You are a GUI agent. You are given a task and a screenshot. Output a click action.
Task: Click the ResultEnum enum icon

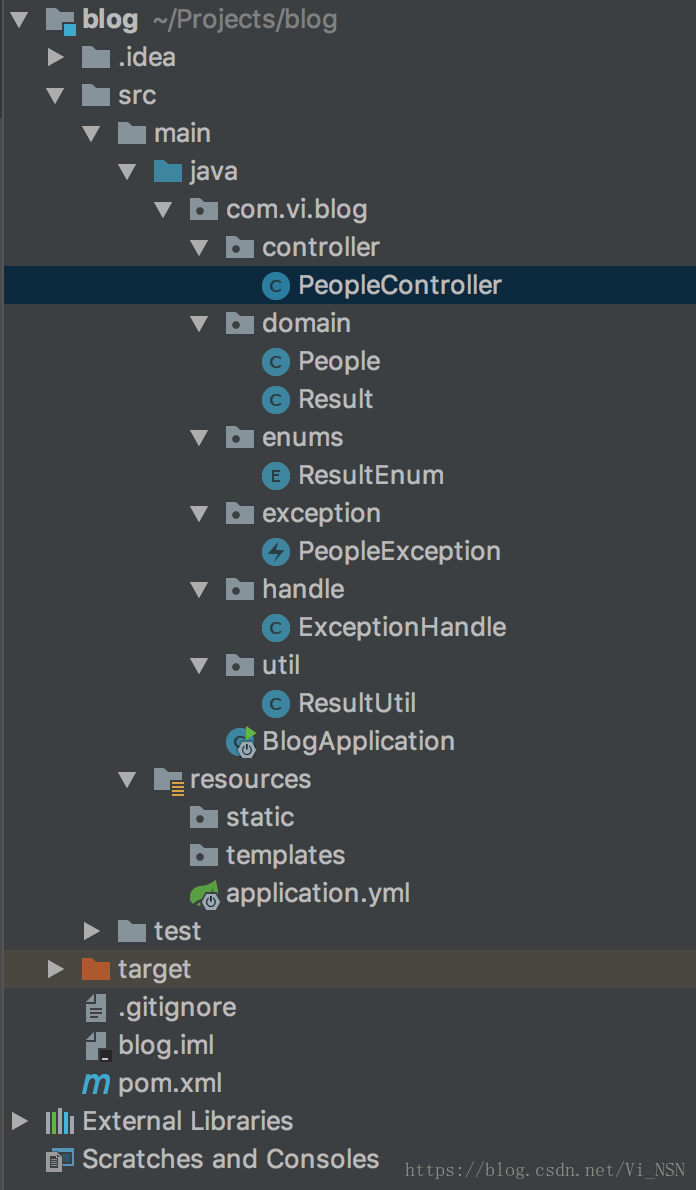pyautogui.click(x=275, y=476)
